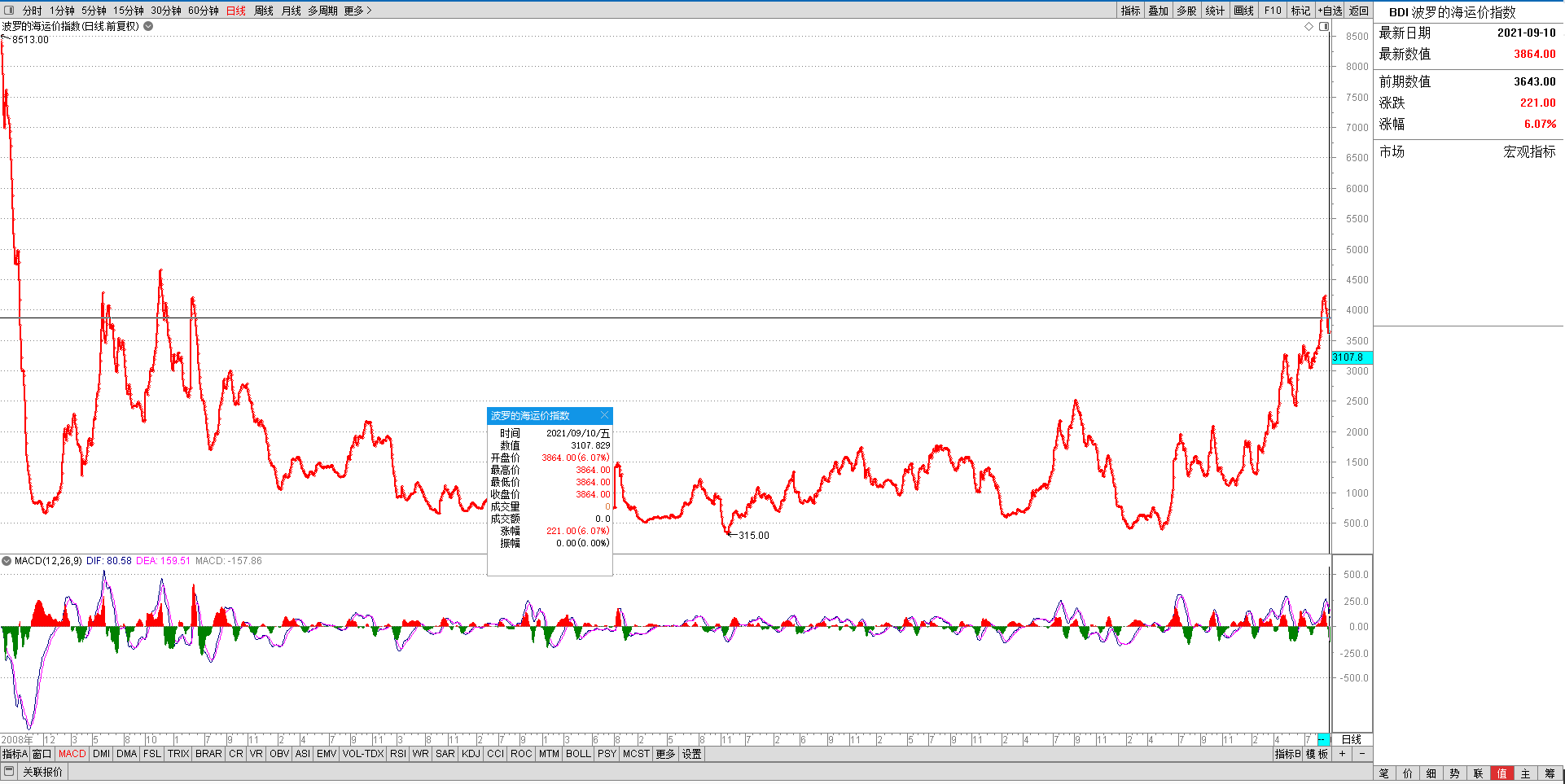Switch to the 周线 weekly chart

263,11
